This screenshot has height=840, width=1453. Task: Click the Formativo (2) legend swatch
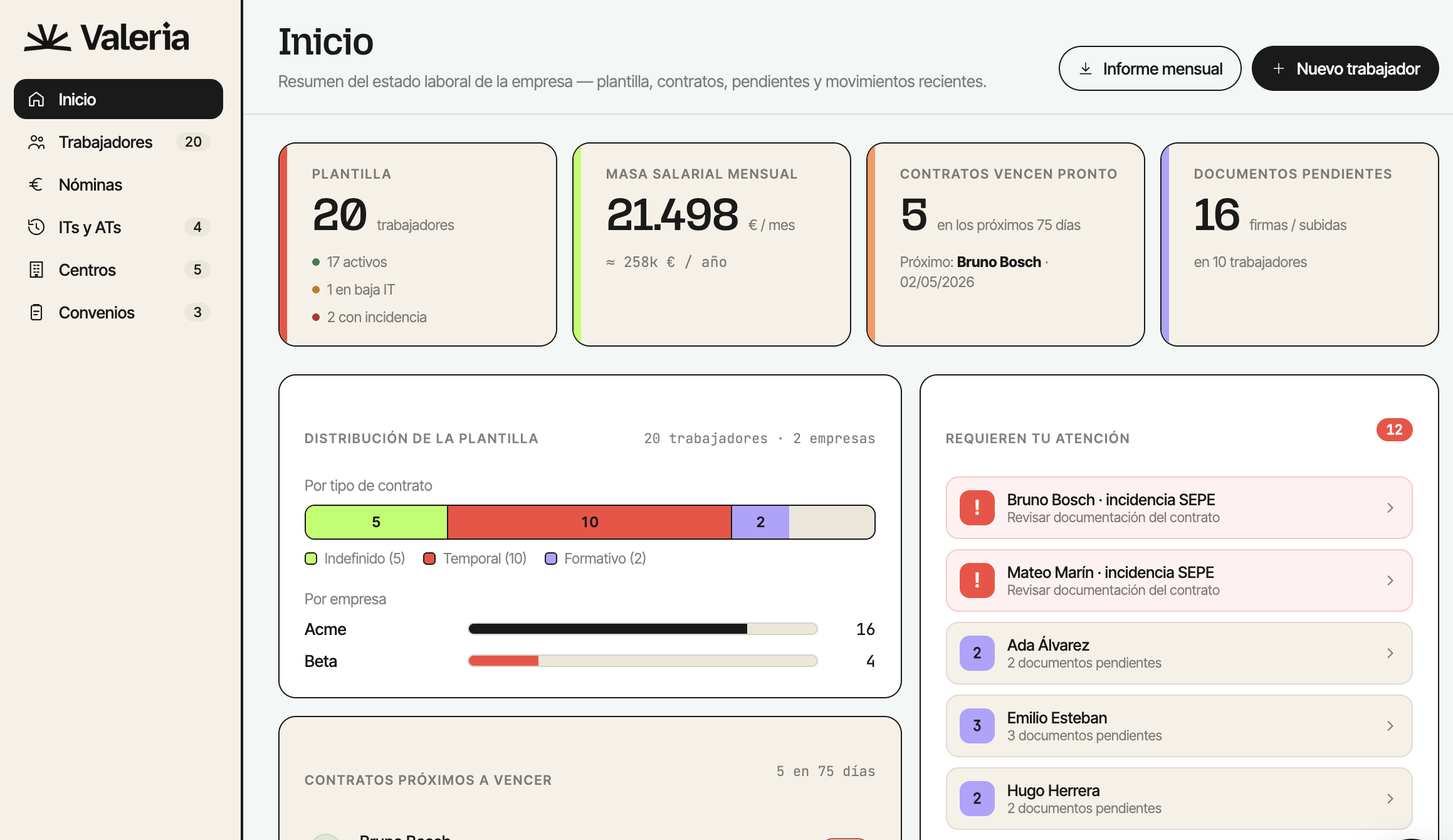pos(551,559)
